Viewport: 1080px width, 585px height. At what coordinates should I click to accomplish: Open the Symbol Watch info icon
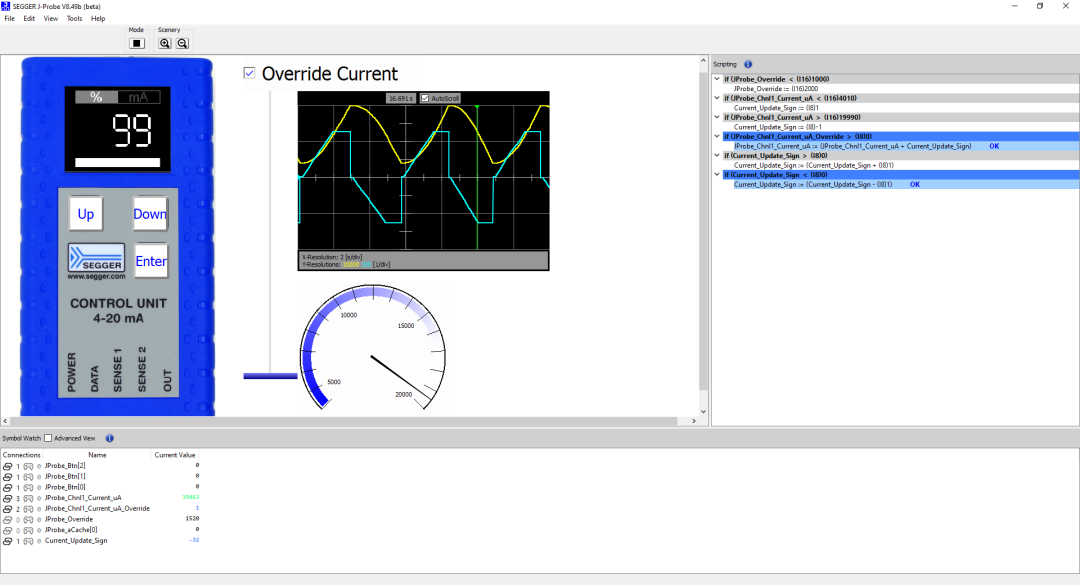pos(110,438)
